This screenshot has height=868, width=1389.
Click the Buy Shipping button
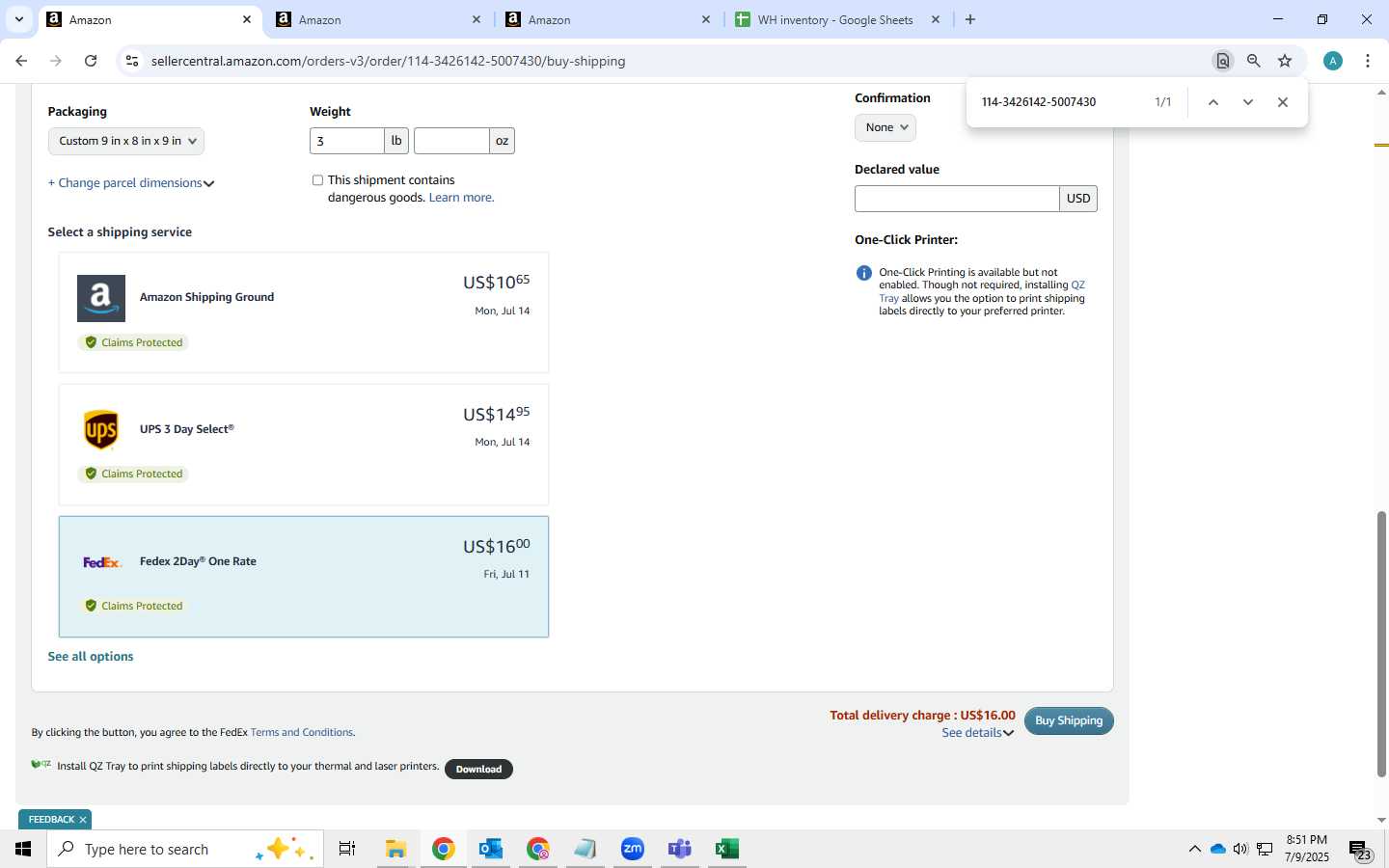pos(1069,720)
